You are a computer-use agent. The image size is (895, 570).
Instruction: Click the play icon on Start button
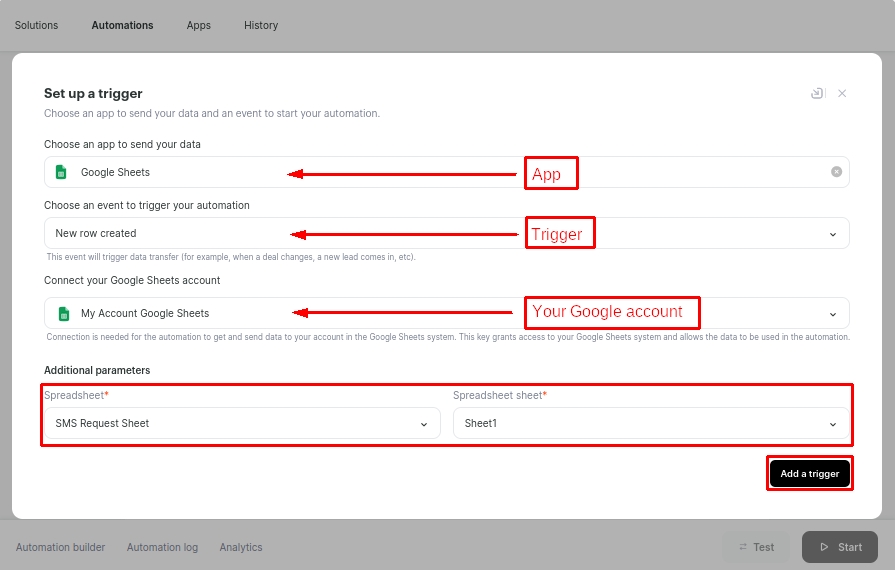pyautogui.click(x=824, y=547)
